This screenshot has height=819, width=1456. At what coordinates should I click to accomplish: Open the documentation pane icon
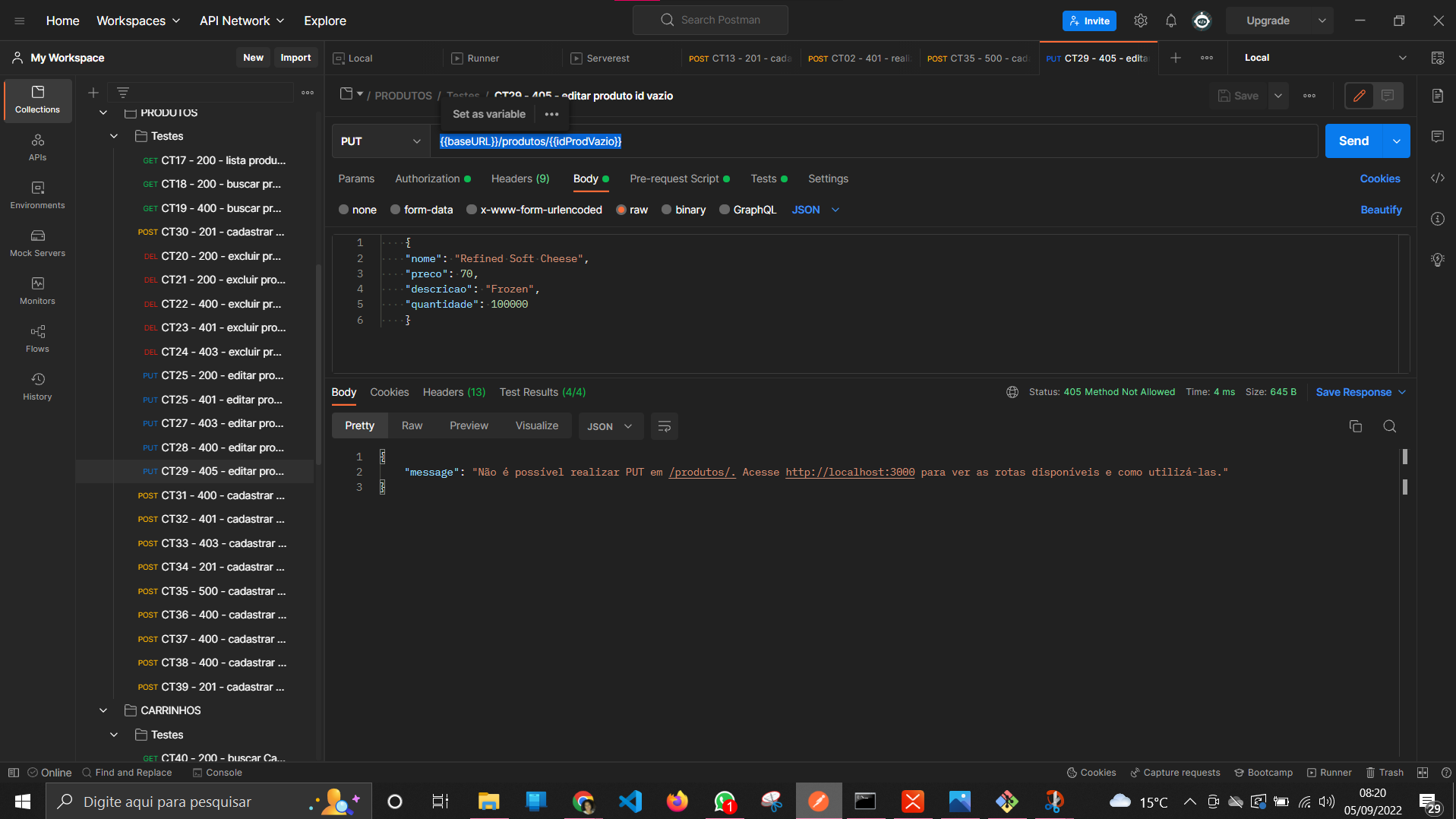click(1437, 96)
